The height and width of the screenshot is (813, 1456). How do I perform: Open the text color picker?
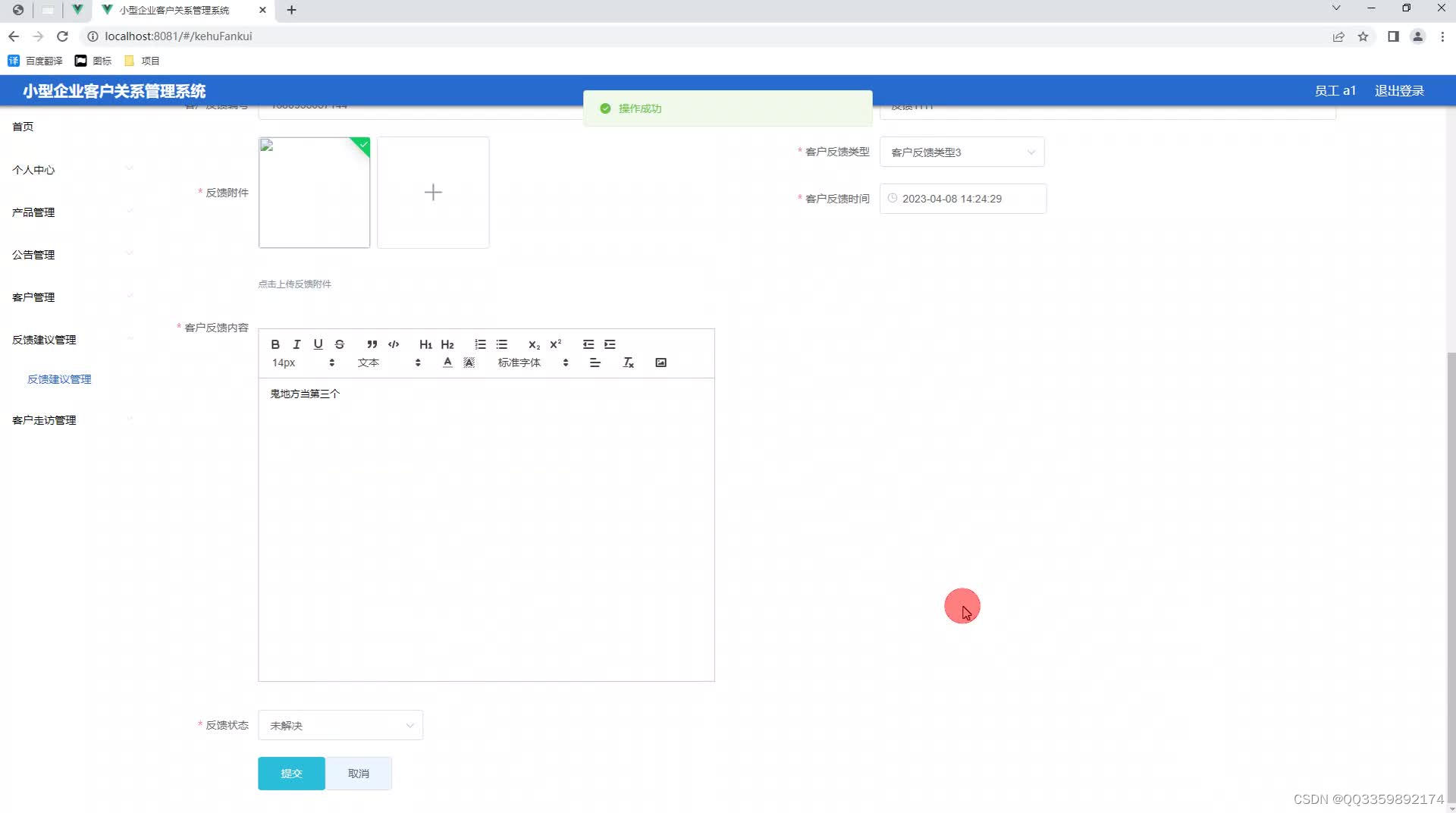click(x=447, y=363)
